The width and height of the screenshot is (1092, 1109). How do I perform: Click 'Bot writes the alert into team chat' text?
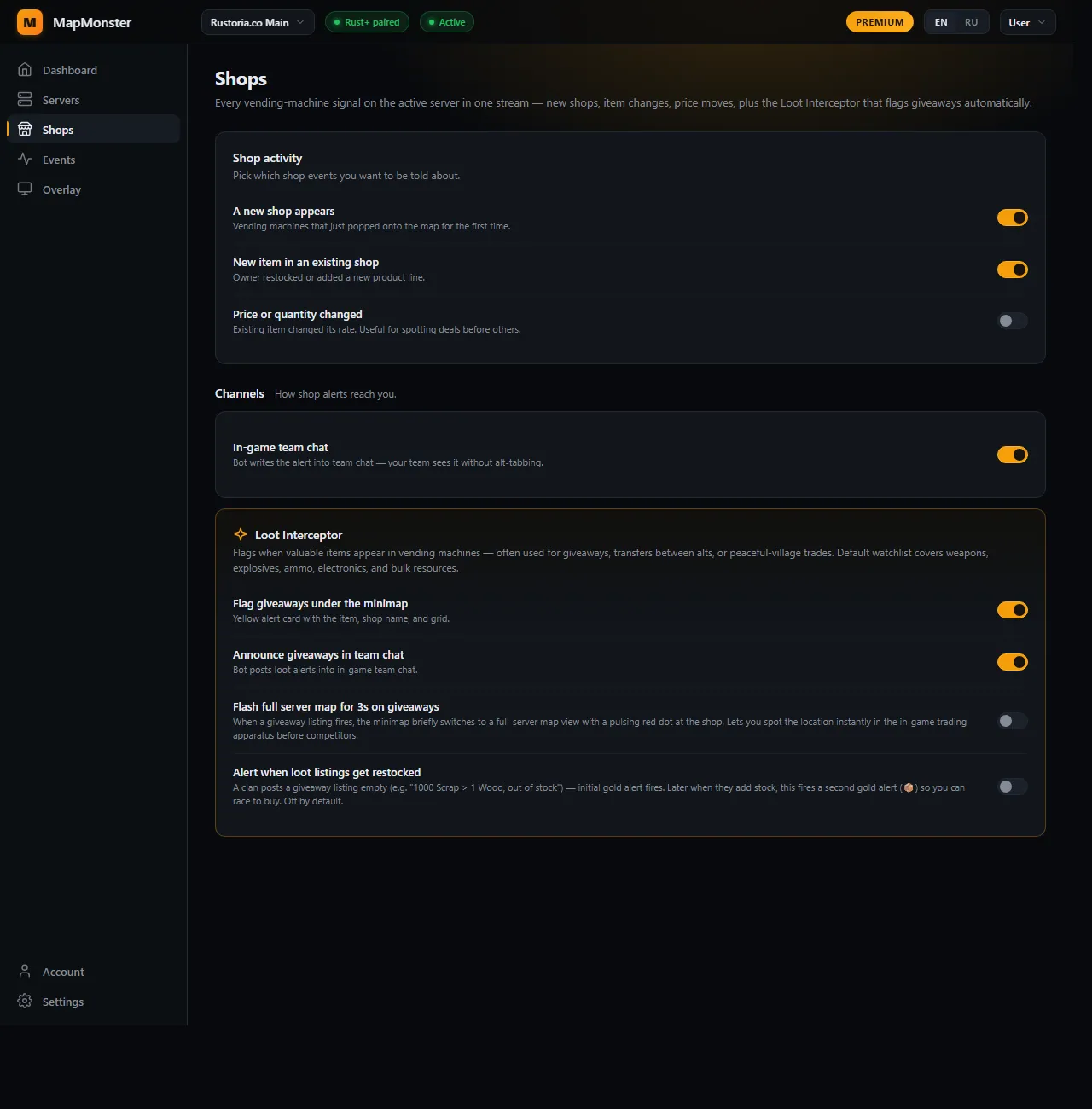coord(388,462)
